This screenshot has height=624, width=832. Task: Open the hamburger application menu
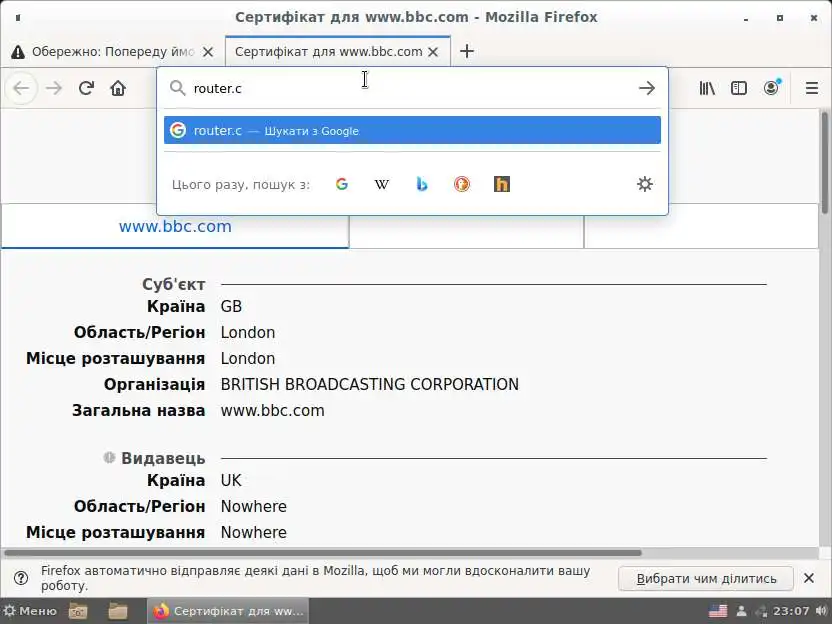click(x=812, y=88)
